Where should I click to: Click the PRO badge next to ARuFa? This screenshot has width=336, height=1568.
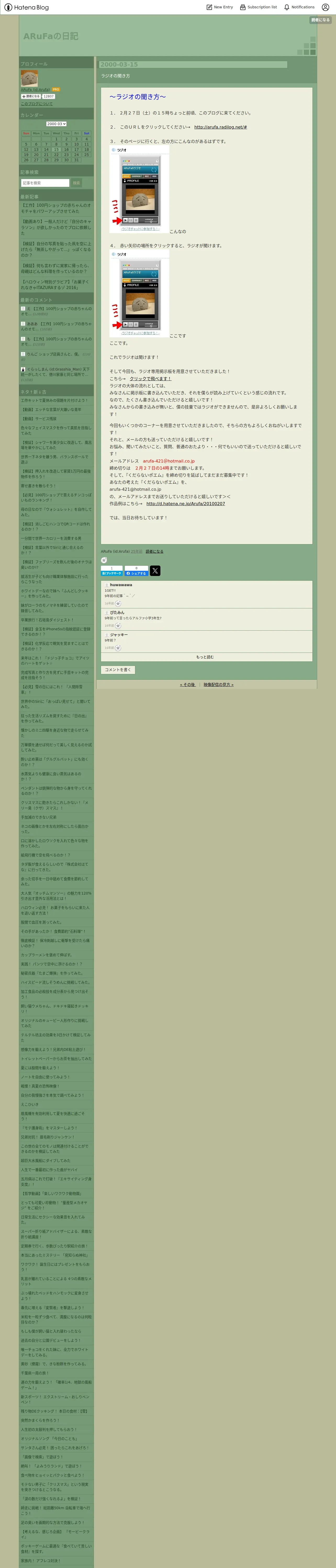(56, 89)
